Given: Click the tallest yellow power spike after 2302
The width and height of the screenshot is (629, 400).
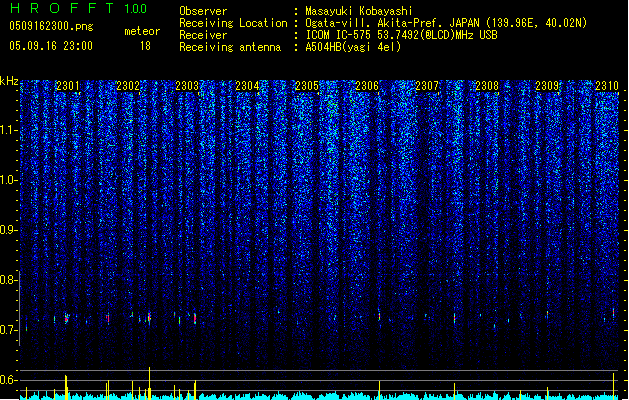Looking at the screenshot, I should click(x=150, y=383).
